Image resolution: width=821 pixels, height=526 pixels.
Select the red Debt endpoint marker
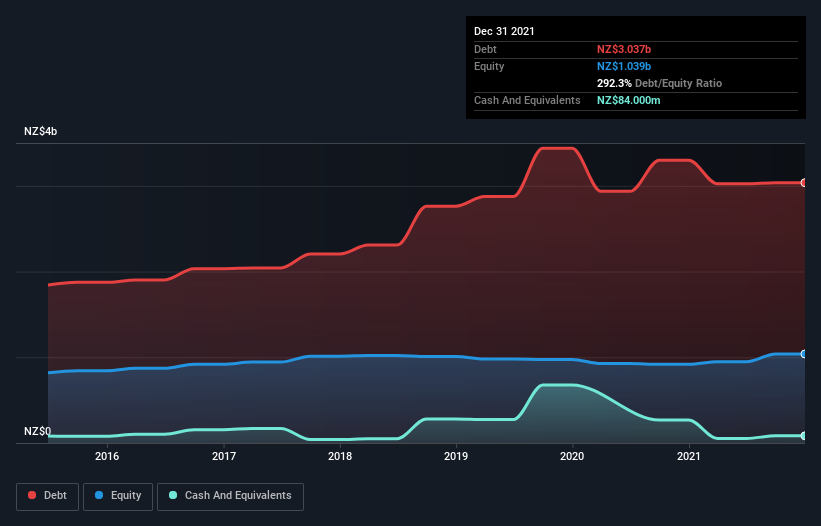point(804,183)
